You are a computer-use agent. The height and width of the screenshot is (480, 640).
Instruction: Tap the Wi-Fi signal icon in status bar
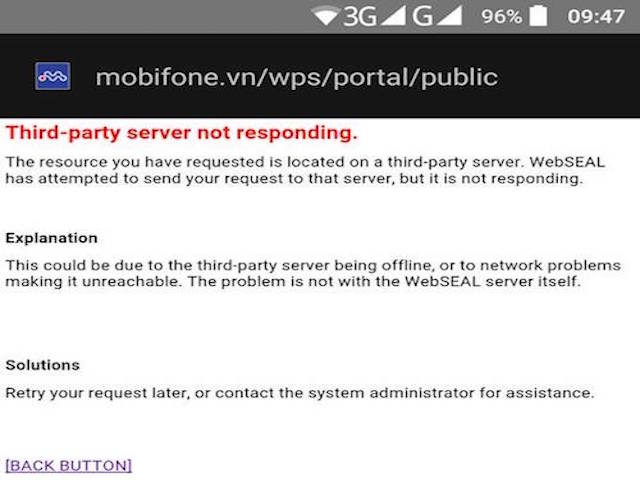[325, 16]
